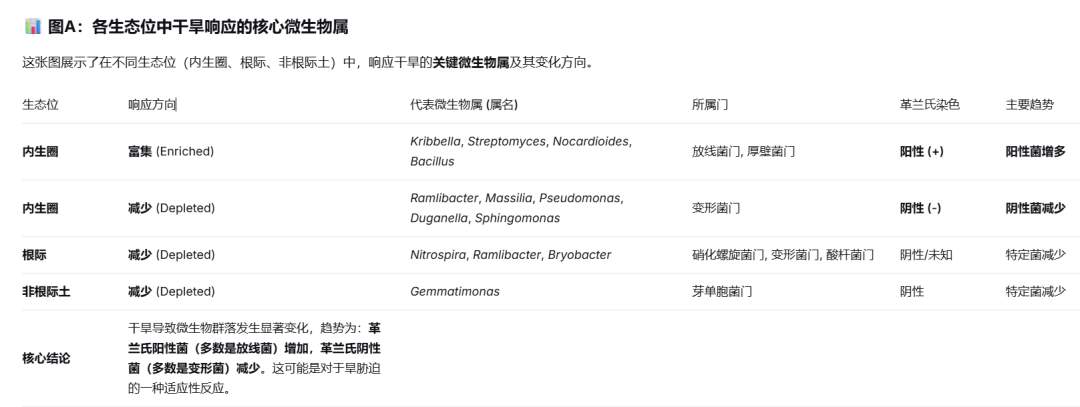Click the 阳性 (+) Gram stain cell
Screen dimensions: 1080x407
coord(922,152)
